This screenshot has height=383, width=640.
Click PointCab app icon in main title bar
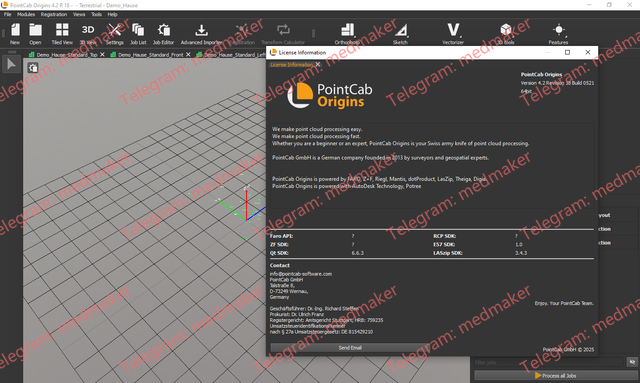coord(4,5)
